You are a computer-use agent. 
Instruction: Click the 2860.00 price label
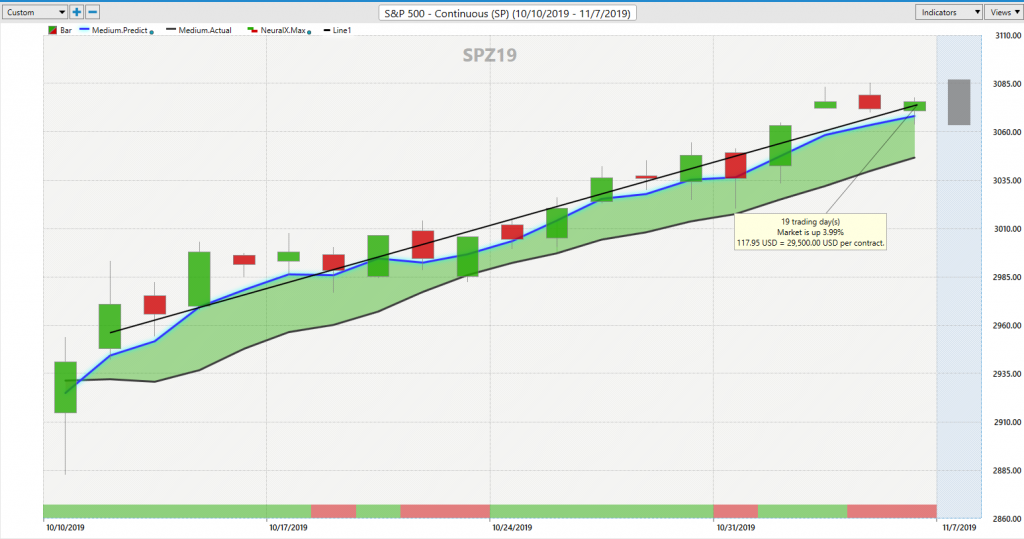(x=1008, y=519)
